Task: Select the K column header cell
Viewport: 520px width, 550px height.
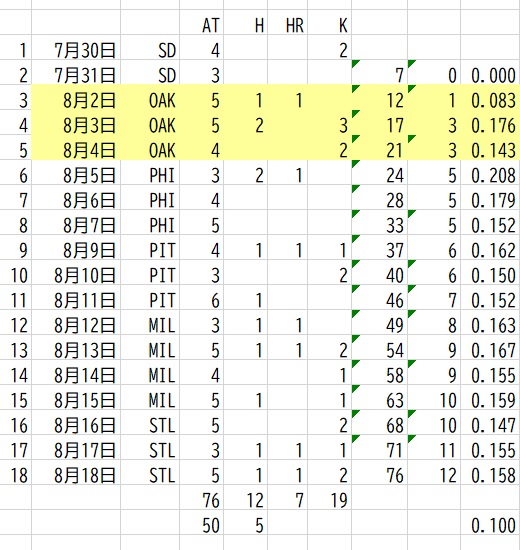Action: point(330,22)
